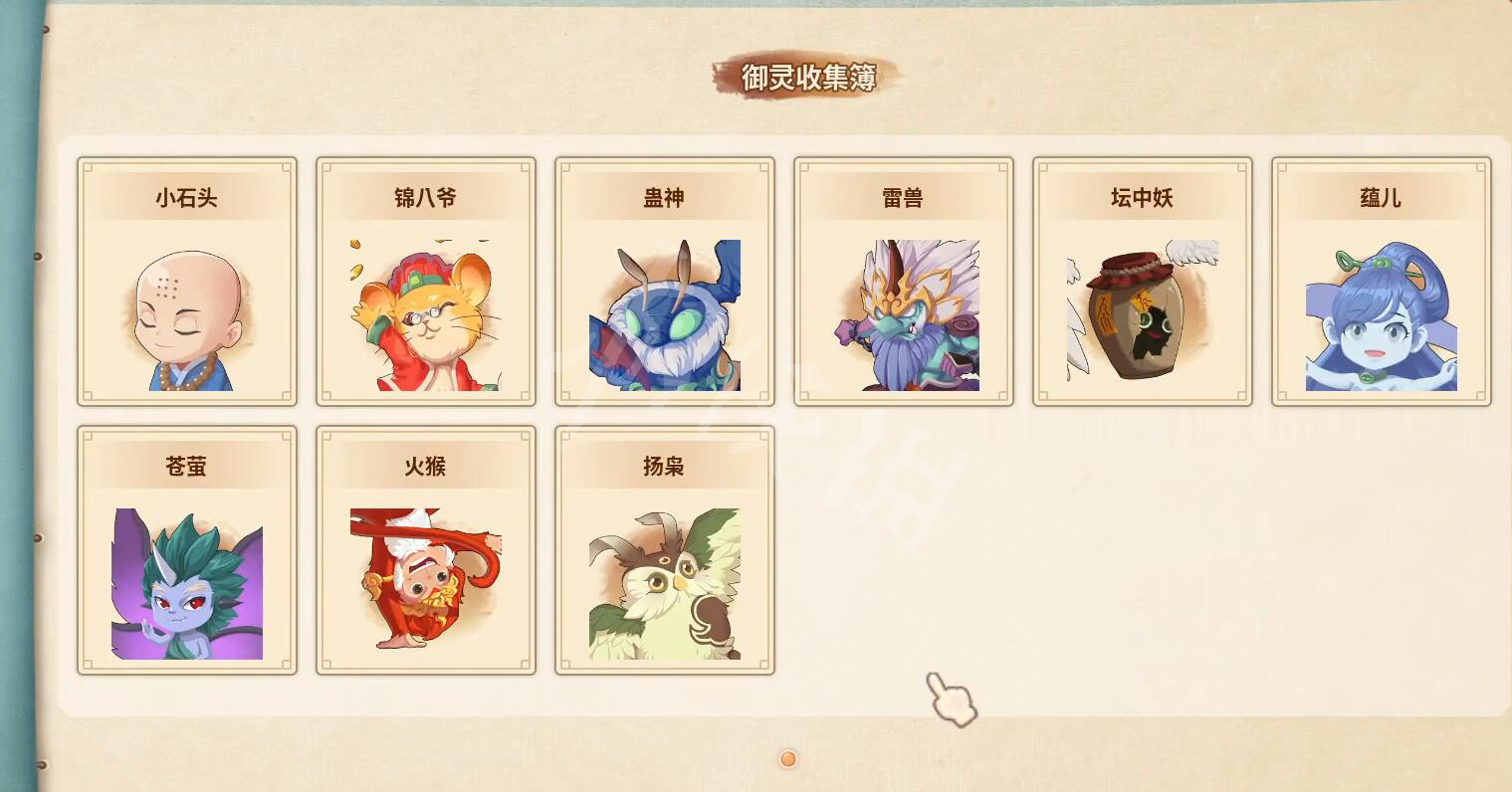Click the 扬枭 card title text
Viewport: 1512px width, 792px height.
[664, 466]
